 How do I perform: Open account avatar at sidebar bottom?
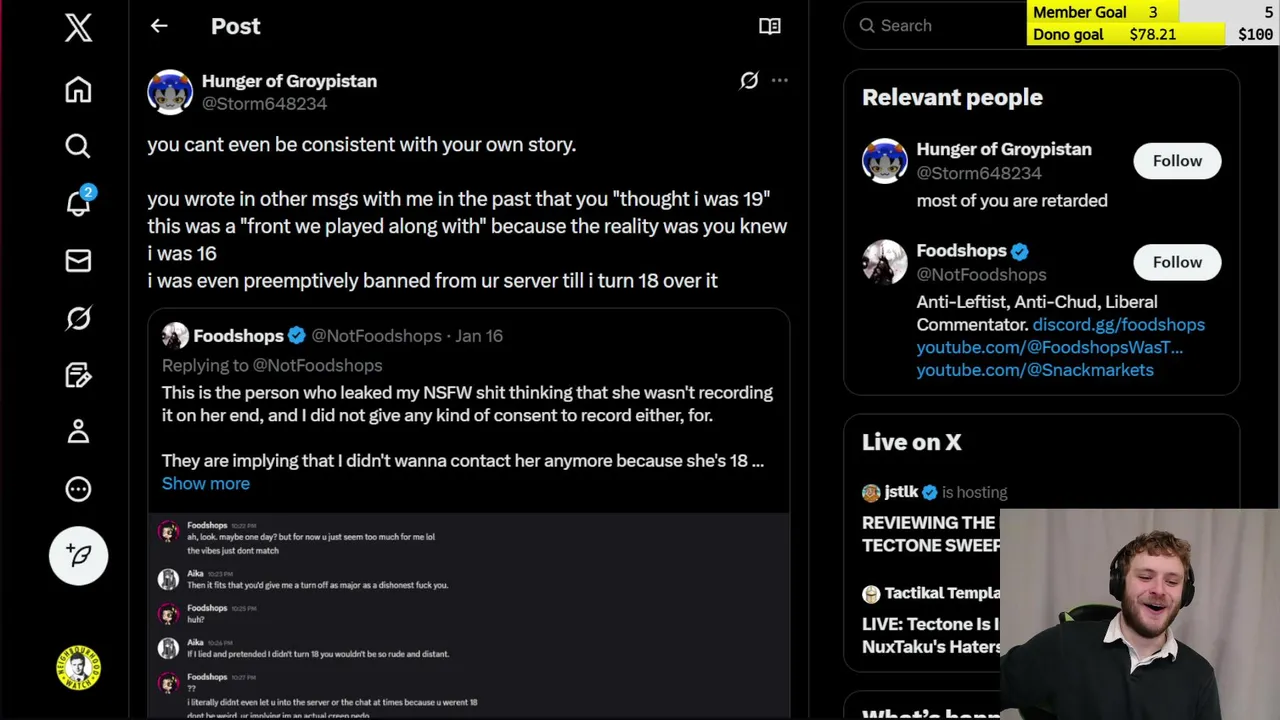coord(78,668)
